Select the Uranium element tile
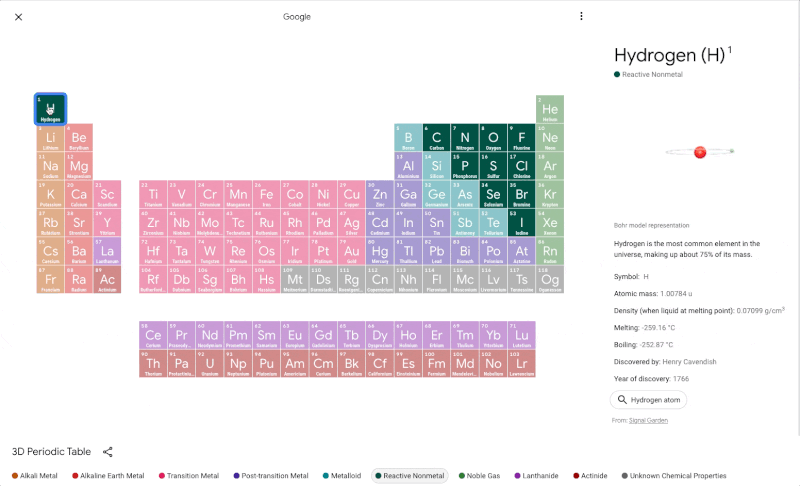The width and height of the screenshot is (800, 486). 209,363
